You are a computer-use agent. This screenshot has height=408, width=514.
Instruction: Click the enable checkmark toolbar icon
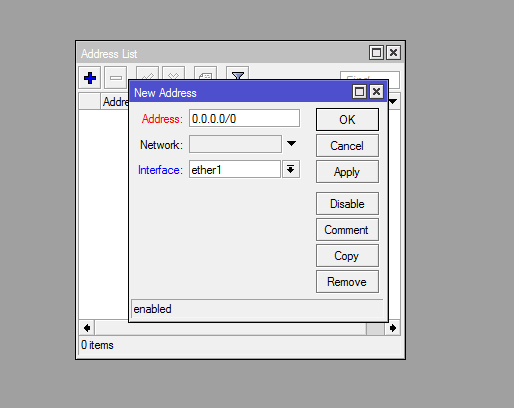pos(147,73)
